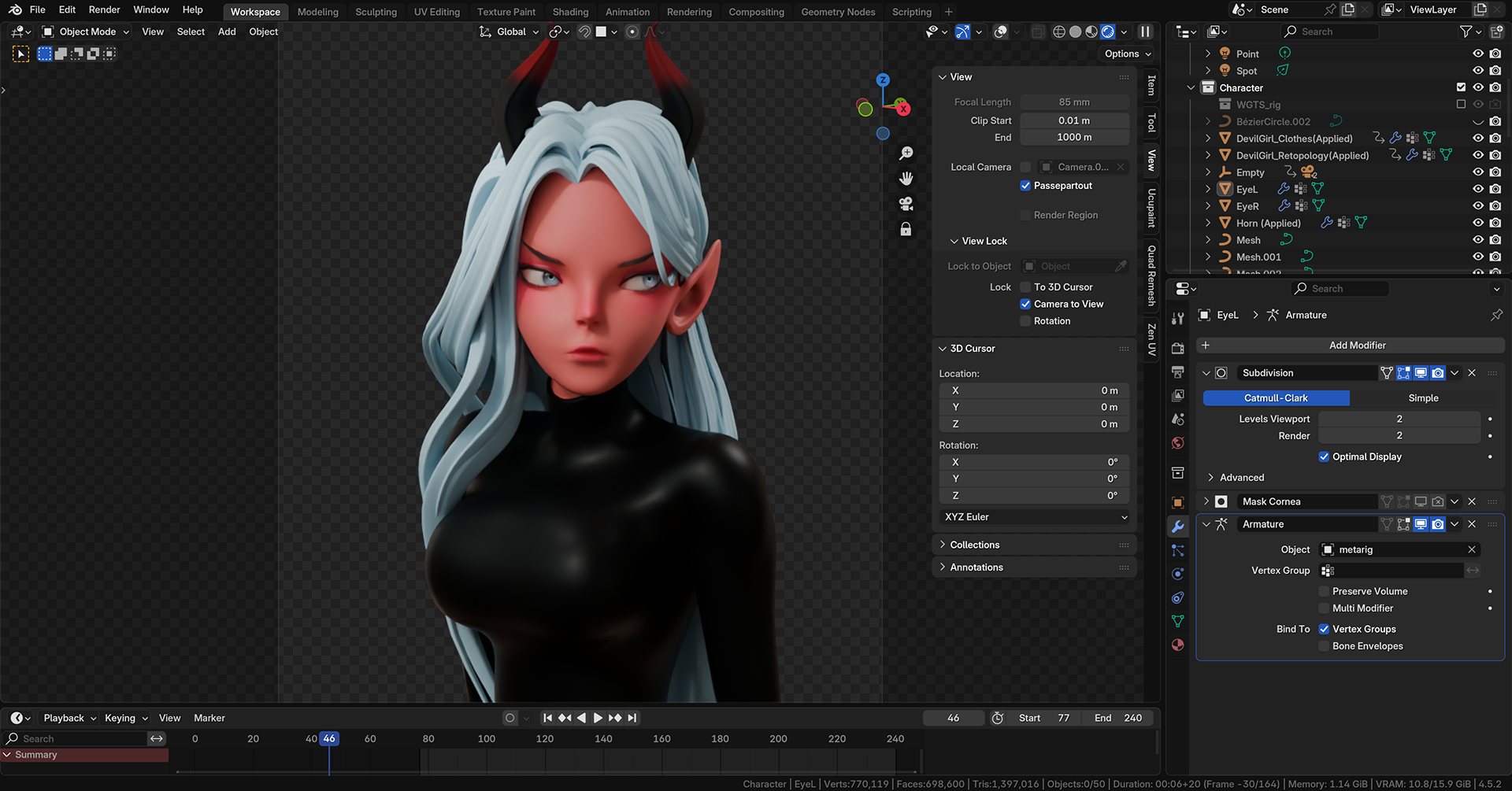The height and width of the screenshot is (791, 1512).
Task: Open Object Constraints properties tab icon
Action: 1178,597
